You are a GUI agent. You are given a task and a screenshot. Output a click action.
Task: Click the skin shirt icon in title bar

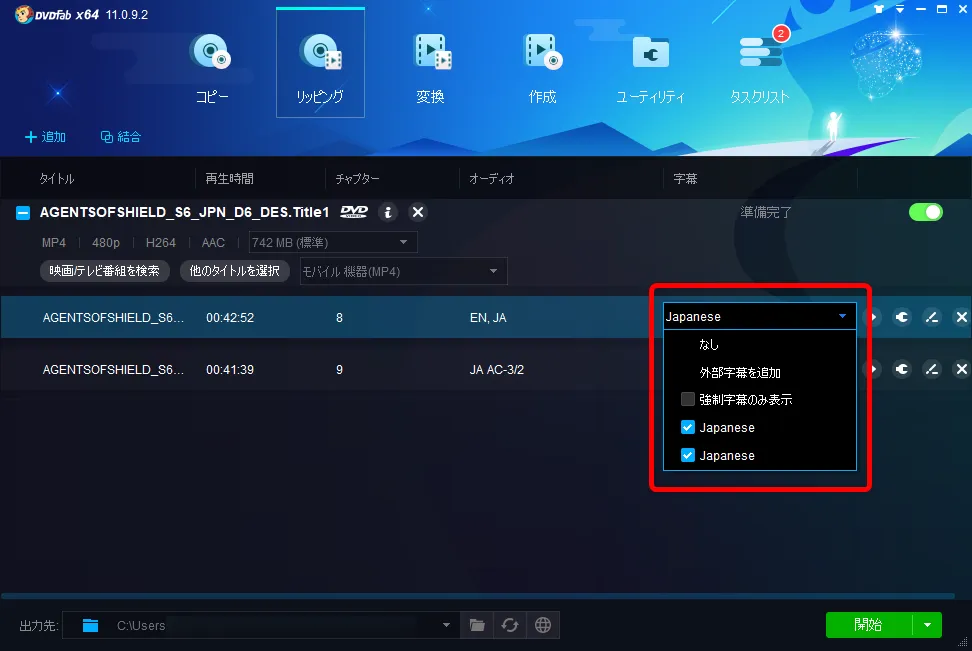coord(879,9)
